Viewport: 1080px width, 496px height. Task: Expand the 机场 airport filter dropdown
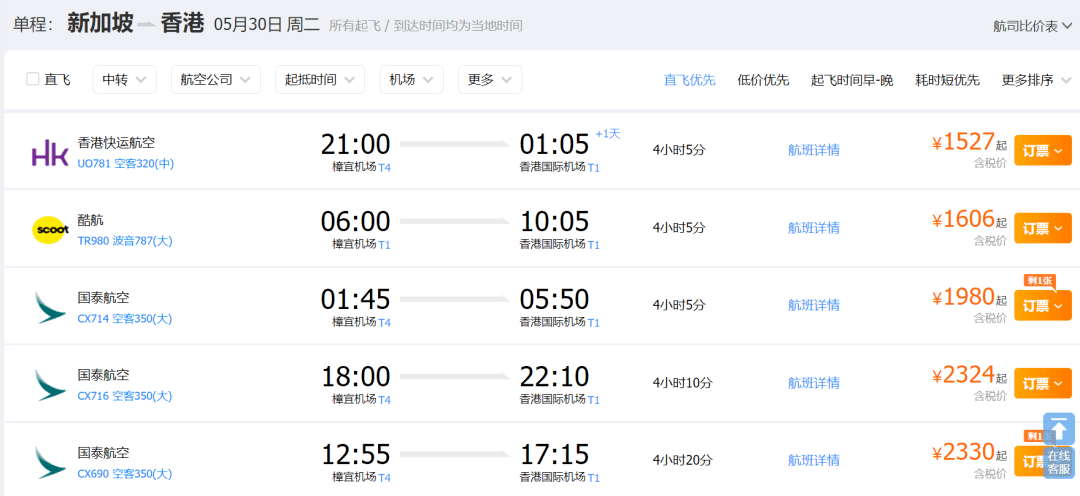point(411,79)
